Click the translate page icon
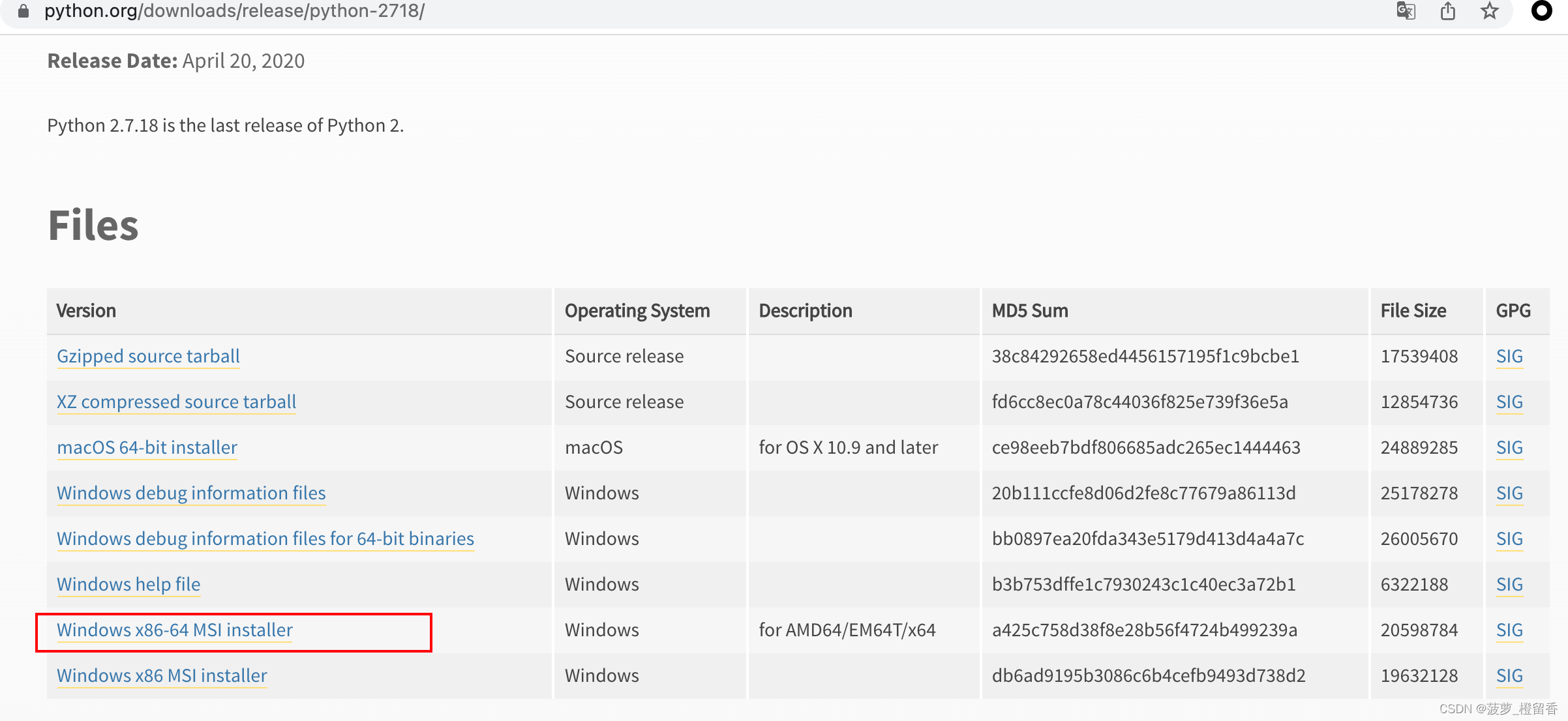 point(1406,11)
